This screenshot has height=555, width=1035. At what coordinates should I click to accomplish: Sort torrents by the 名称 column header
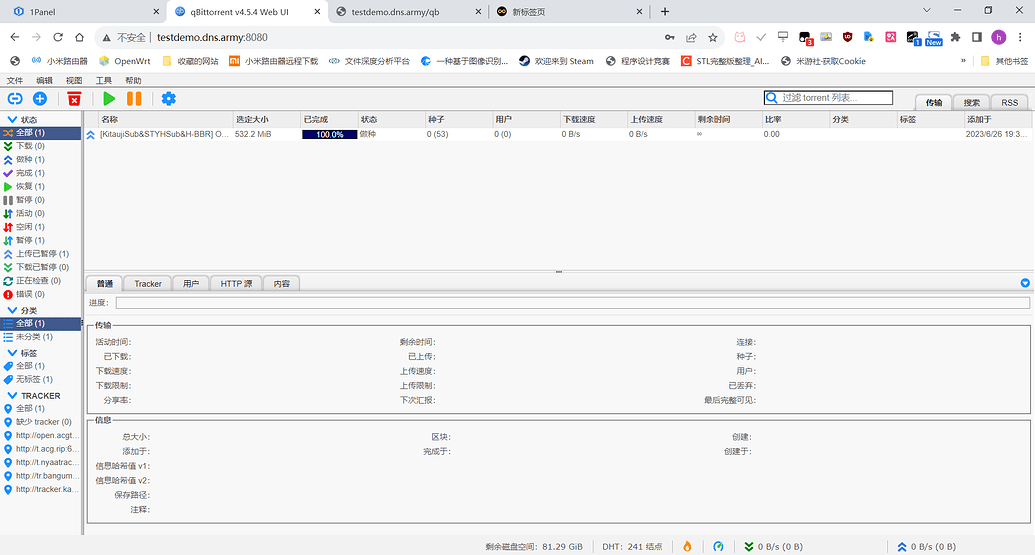pos(165,119)
